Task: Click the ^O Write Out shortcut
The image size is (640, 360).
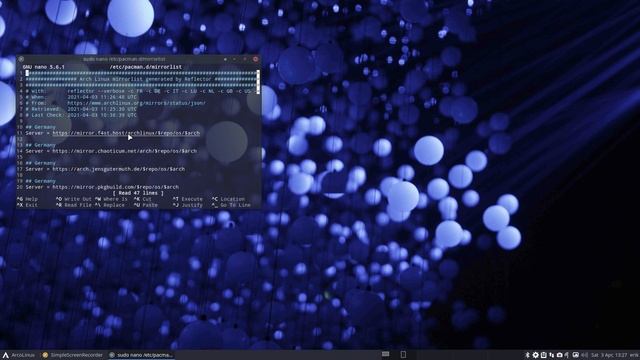Action: [x=74, y=199]
